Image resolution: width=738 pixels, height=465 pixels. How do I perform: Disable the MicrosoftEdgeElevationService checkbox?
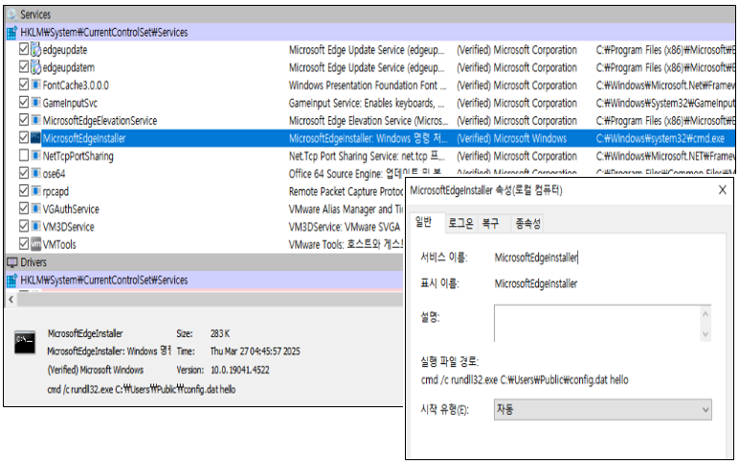[24, 120]
